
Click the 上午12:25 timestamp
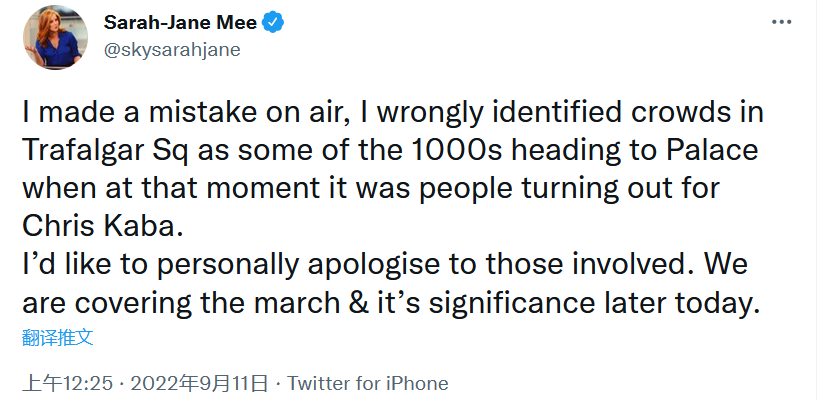(x=69, y=384)
